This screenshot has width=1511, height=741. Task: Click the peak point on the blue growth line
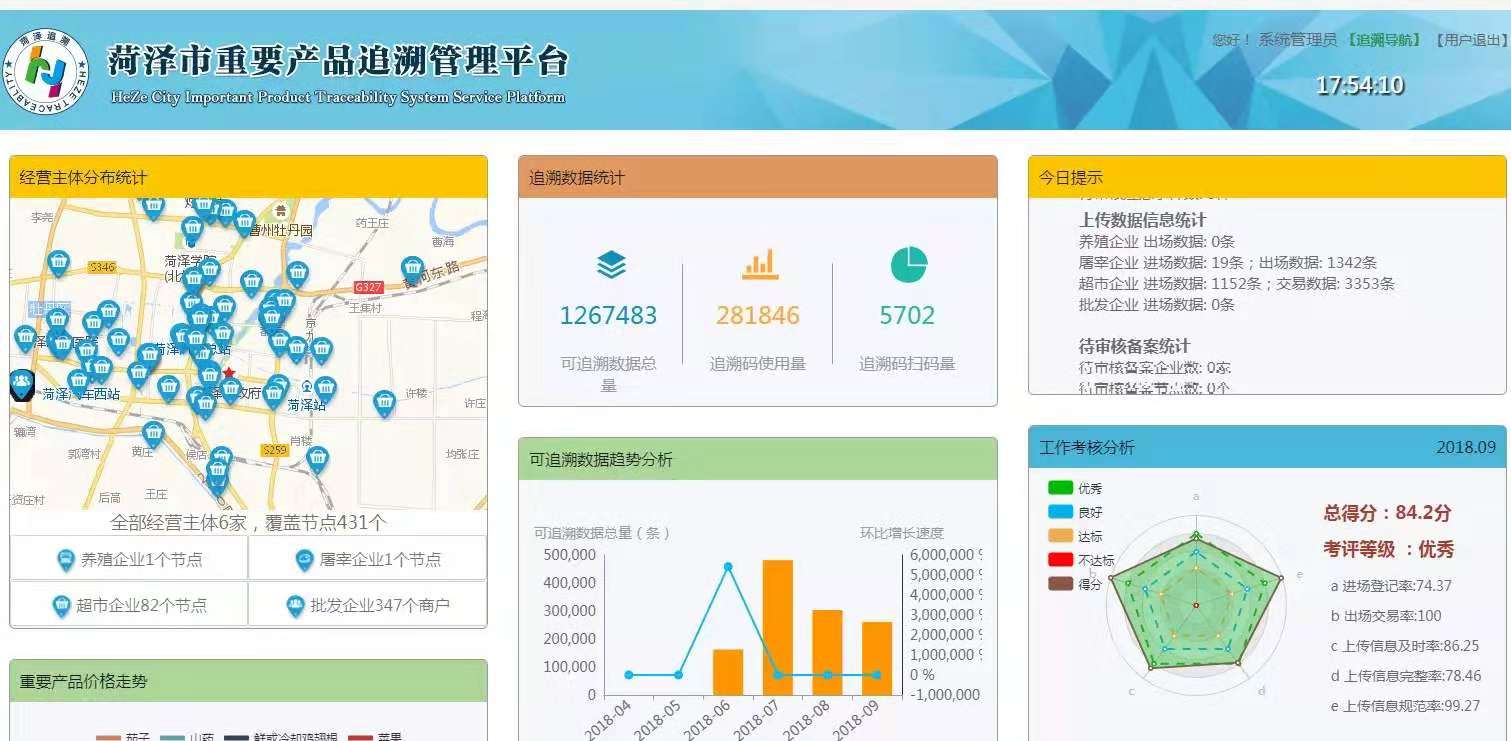728,567
